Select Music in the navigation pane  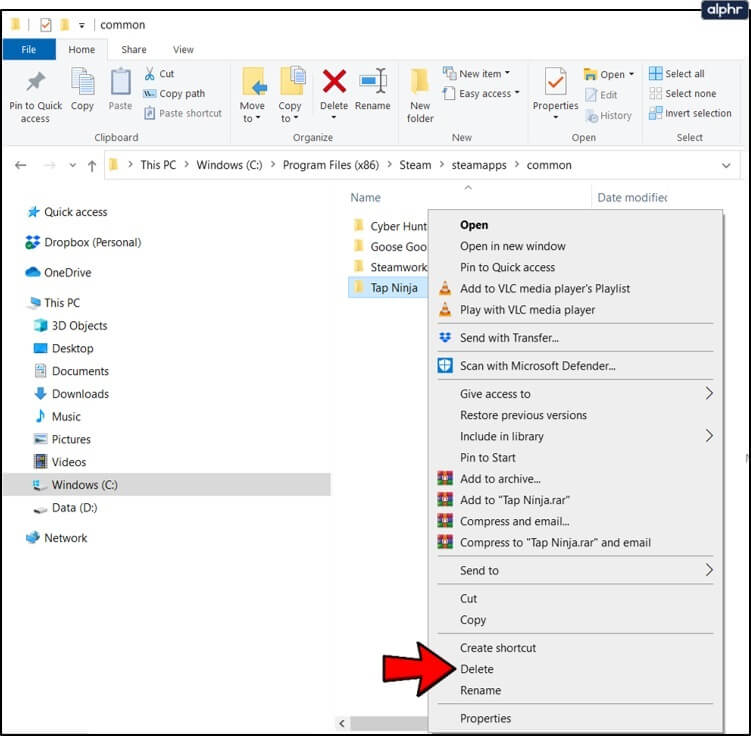(x=57, y=417)
